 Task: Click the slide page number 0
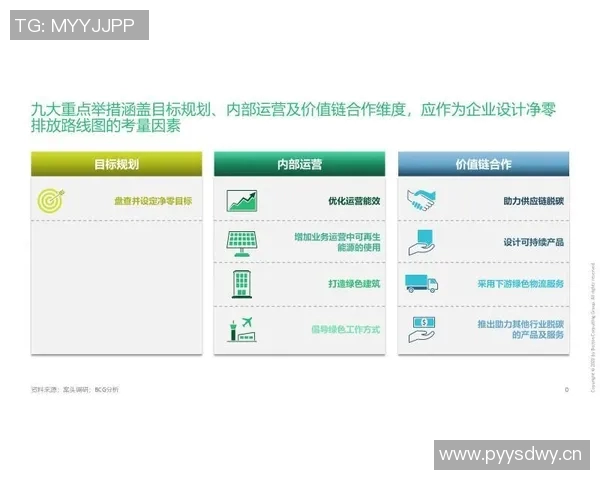tap(566, 390)
